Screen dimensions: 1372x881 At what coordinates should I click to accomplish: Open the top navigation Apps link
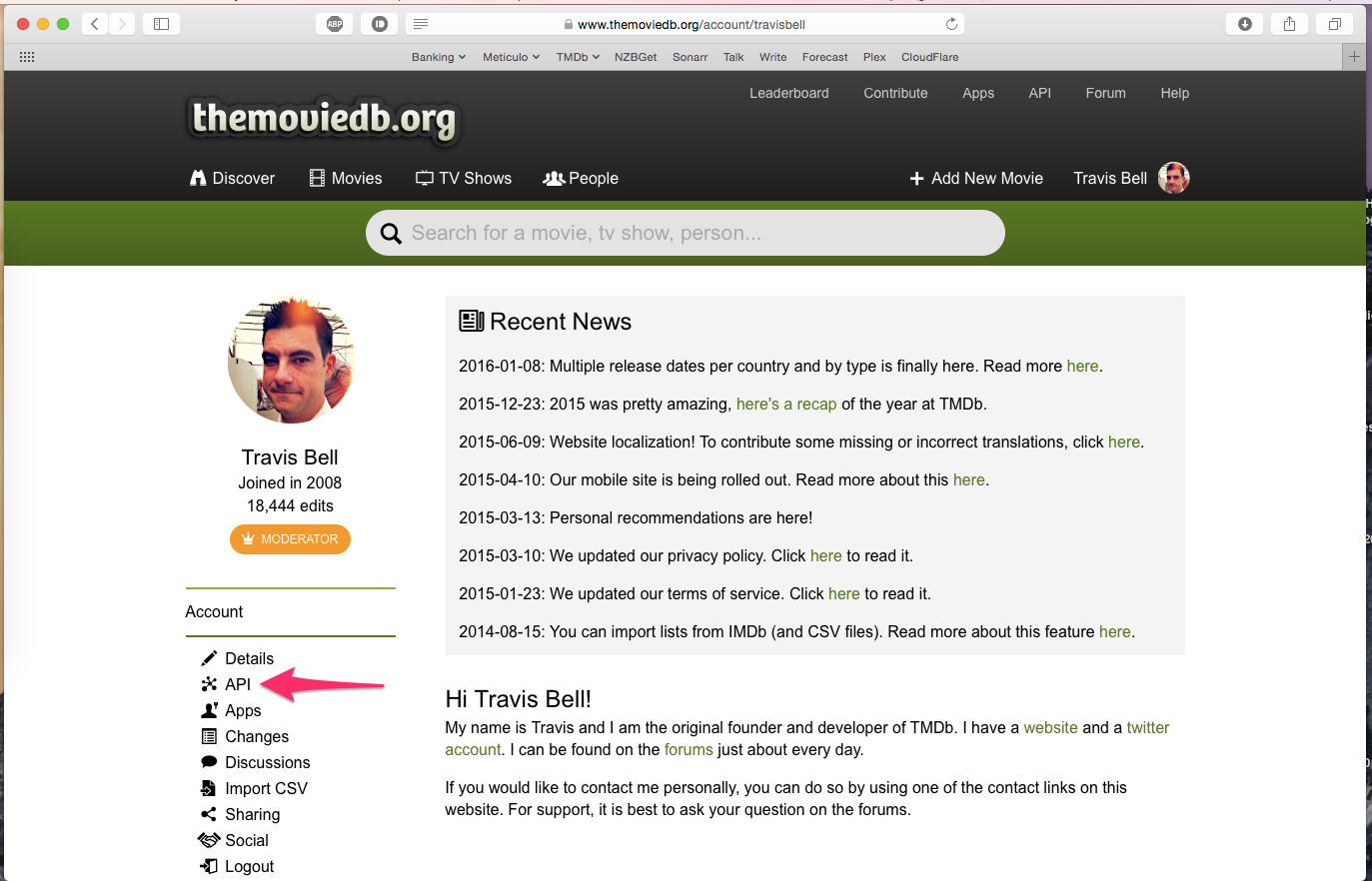(x=978, y=93)
